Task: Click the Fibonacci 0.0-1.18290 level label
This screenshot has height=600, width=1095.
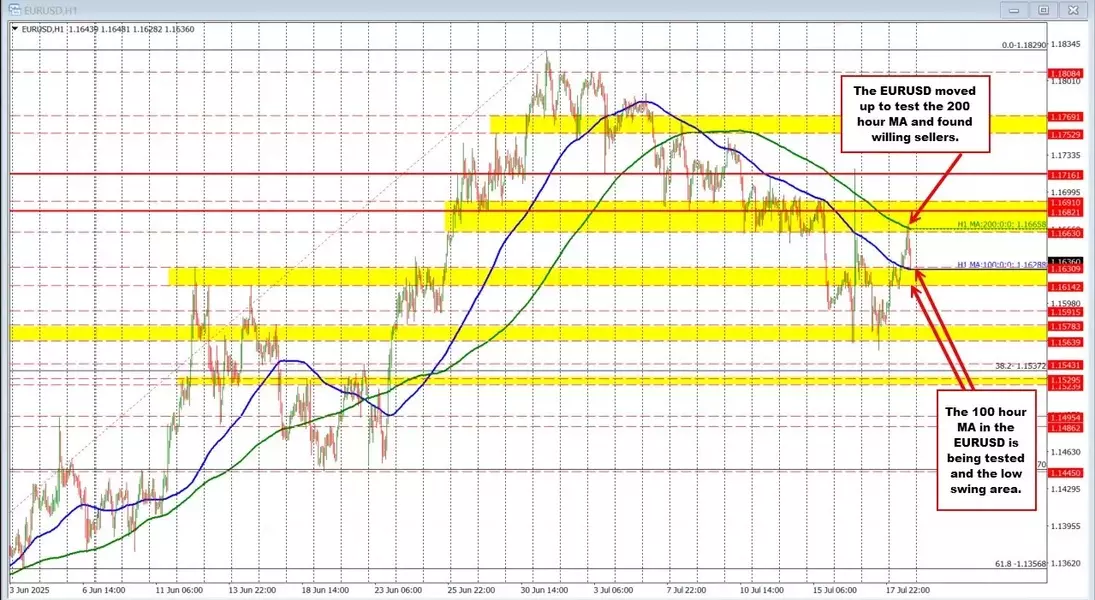Action: point(1024,45)
